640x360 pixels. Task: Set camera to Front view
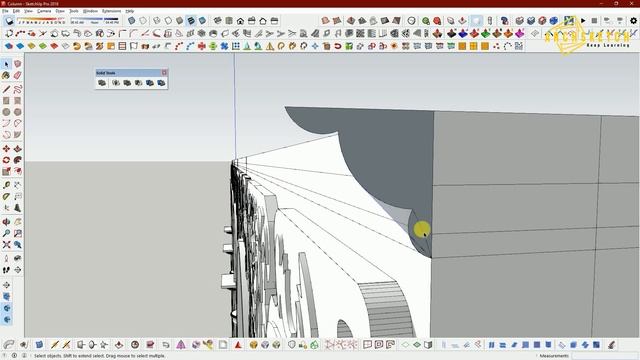coord(240,20)
